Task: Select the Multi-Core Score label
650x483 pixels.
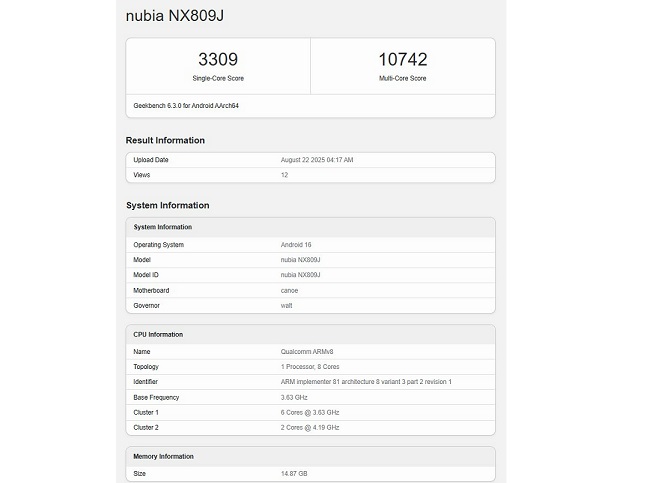Action: point(403,78)
